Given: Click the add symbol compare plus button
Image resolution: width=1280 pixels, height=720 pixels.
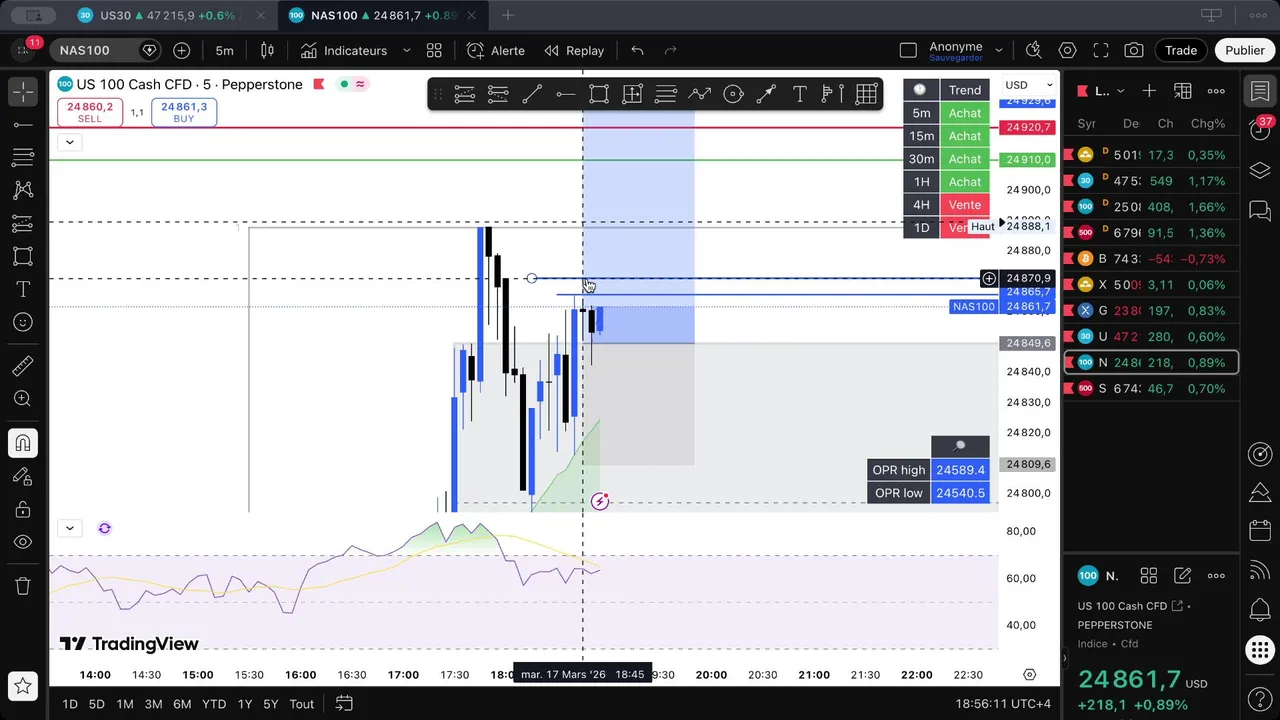Looking at the screenshot, I should (181, 50).
